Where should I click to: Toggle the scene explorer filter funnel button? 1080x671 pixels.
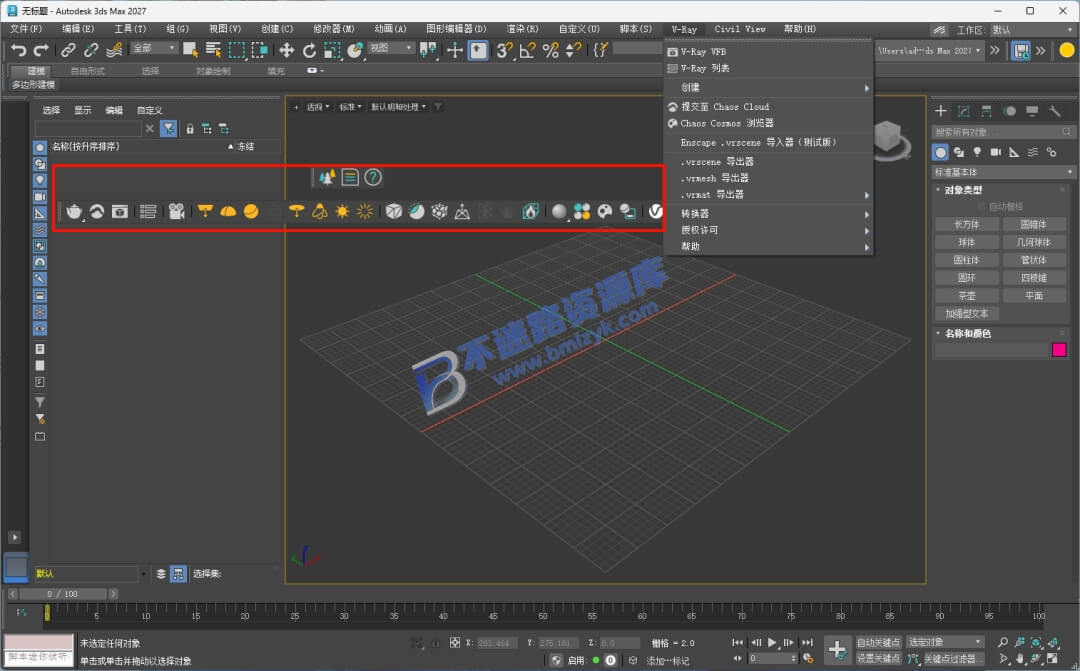(x=168, y=129)
